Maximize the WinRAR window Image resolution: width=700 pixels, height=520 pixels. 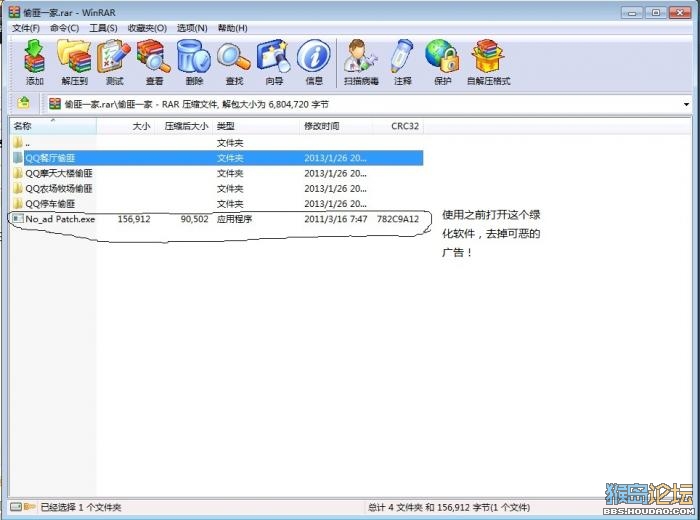point(656,12)
